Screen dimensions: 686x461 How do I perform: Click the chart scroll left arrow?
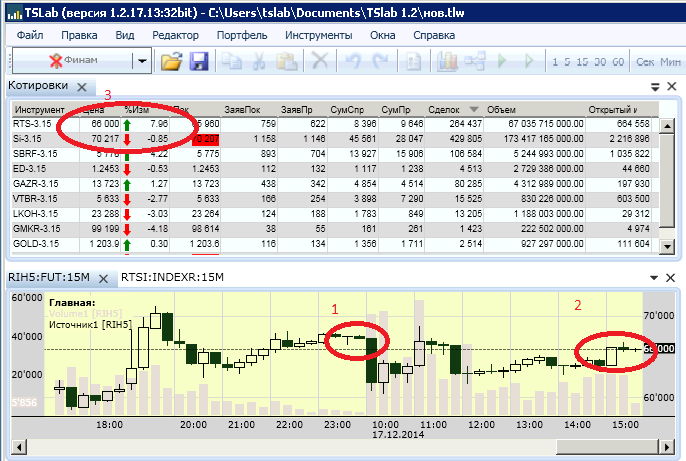tap(19, 447)
